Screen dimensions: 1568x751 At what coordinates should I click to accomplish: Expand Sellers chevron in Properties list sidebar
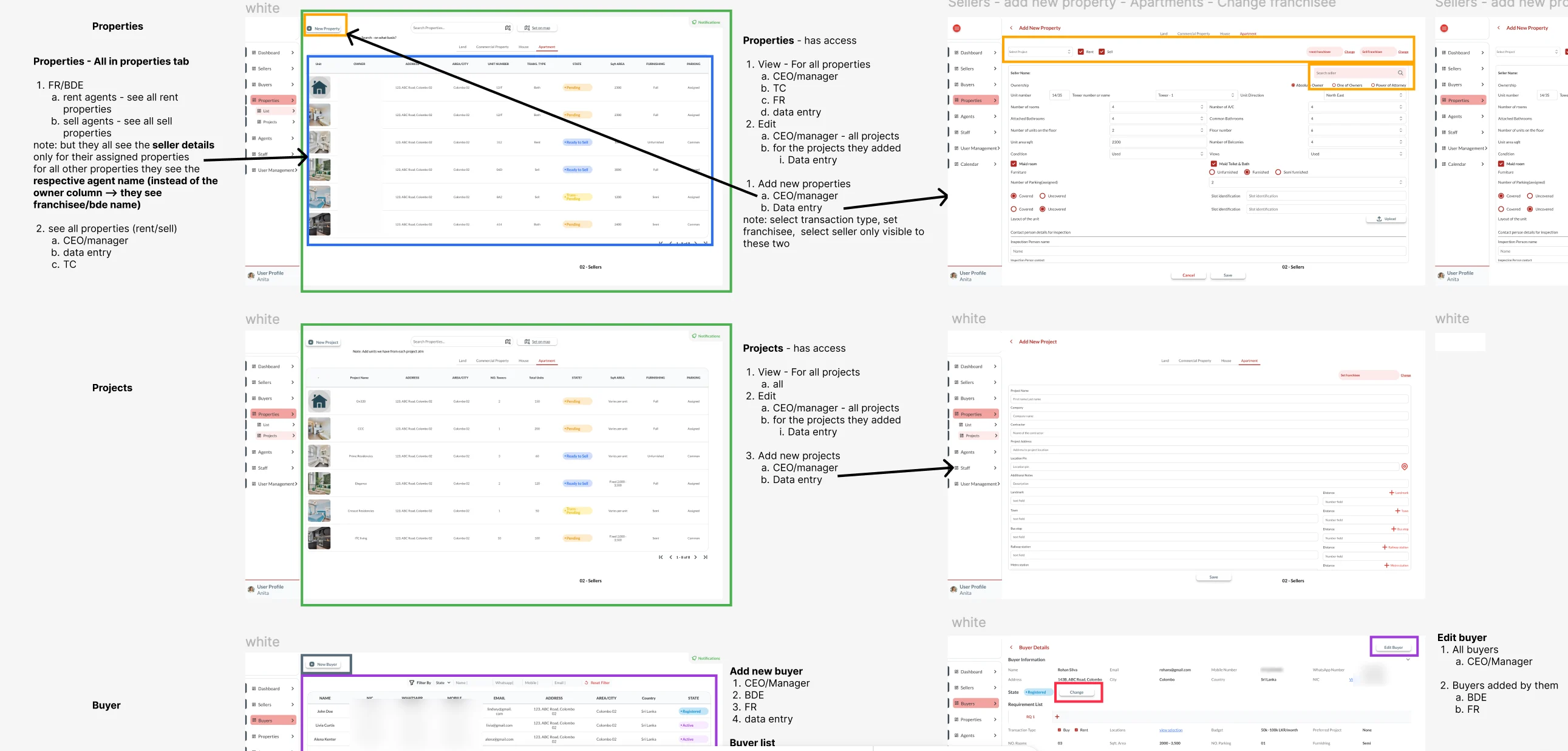click(293, 69)
